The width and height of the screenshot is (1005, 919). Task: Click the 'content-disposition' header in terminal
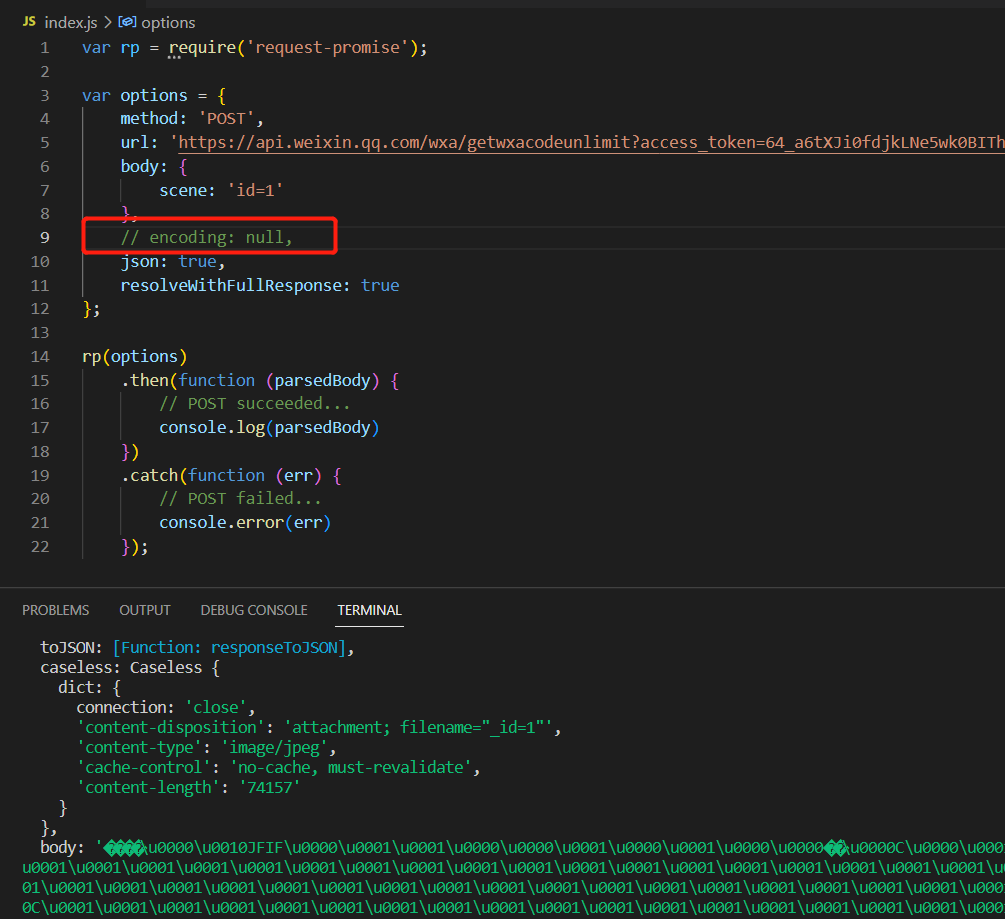click(319, 727)
